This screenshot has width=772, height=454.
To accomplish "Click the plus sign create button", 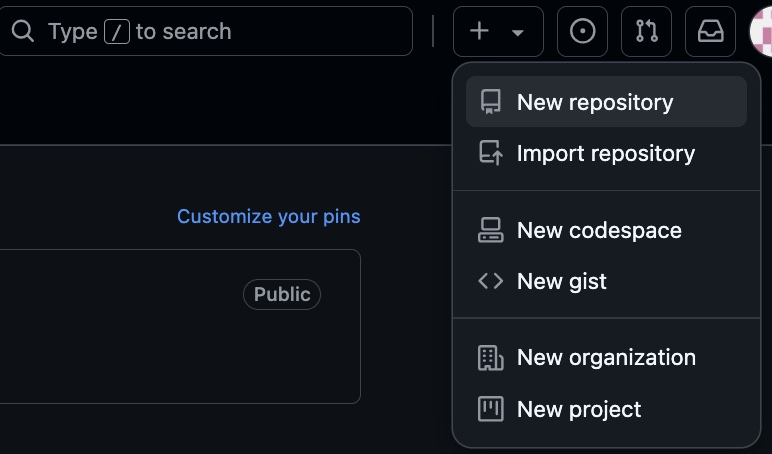I will click(x=479, y=32).
